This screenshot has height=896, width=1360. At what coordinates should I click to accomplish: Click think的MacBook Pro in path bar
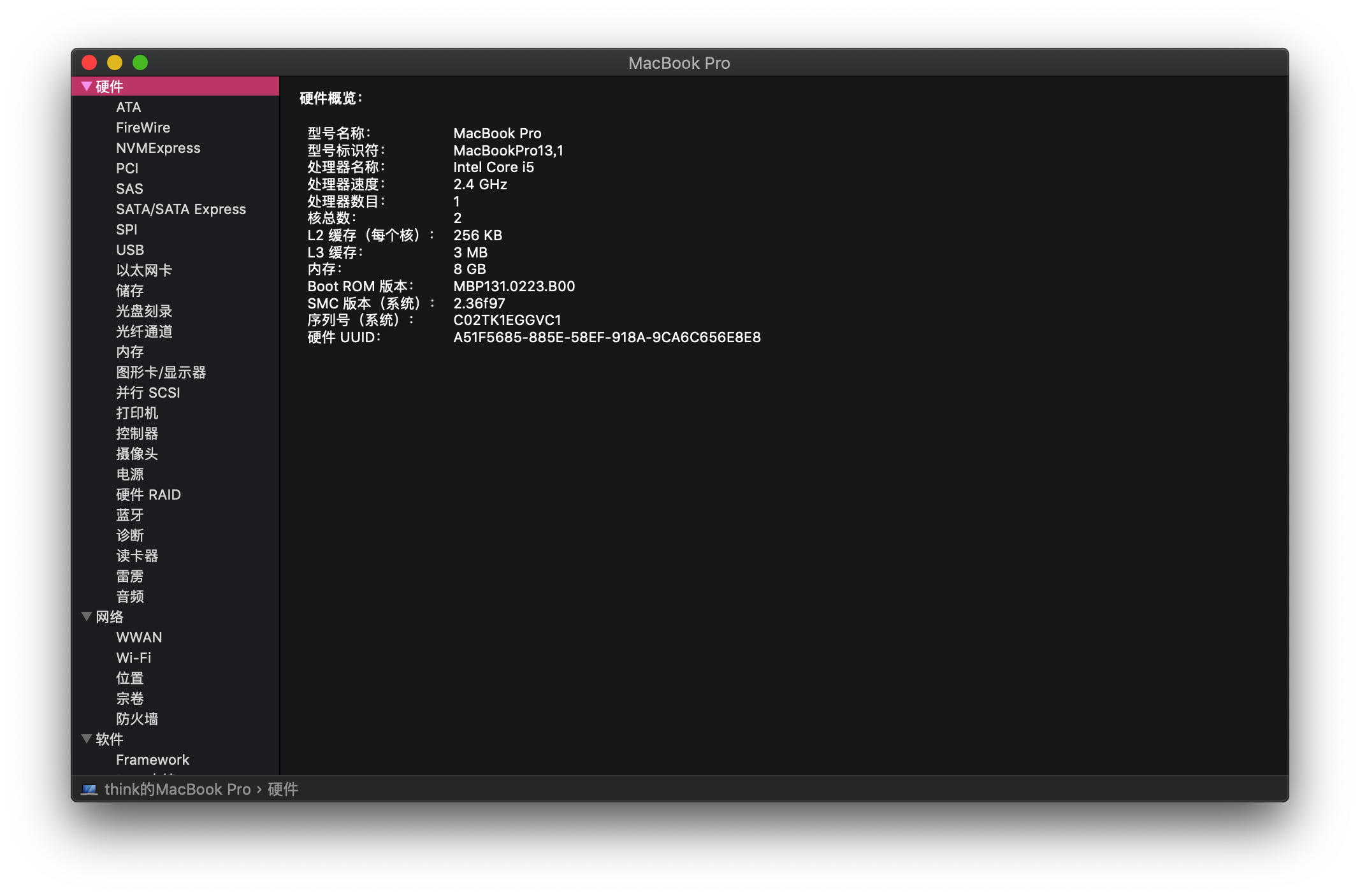177,790
